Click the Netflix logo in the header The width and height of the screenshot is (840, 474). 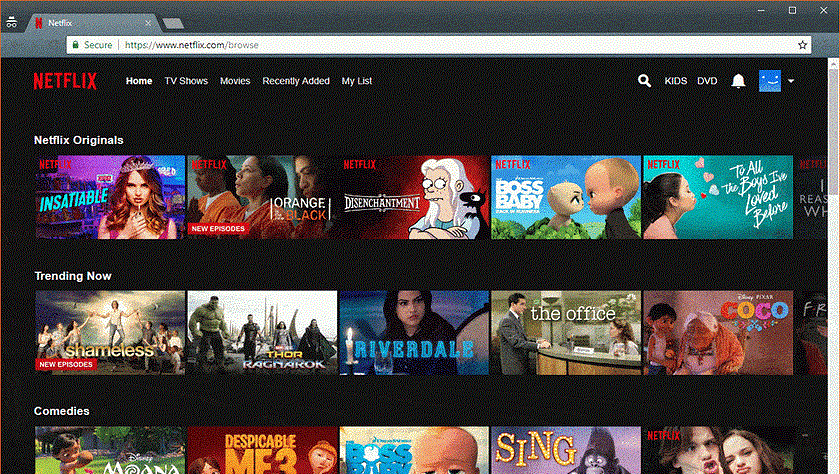pyautogui.click(x=65, y=81)
